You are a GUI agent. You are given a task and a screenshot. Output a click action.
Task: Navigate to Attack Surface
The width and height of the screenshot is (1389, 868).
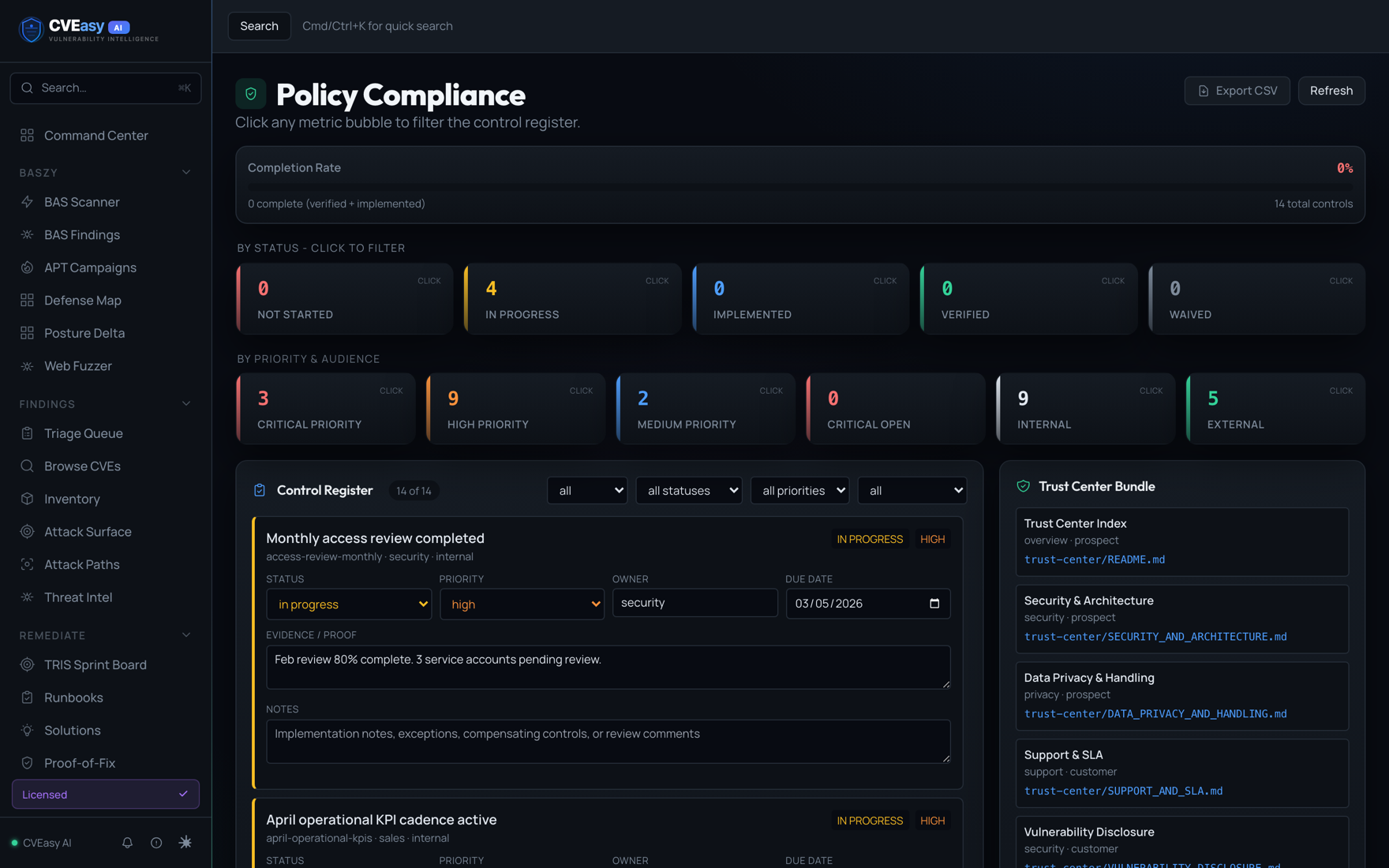[x=106, y=532]
